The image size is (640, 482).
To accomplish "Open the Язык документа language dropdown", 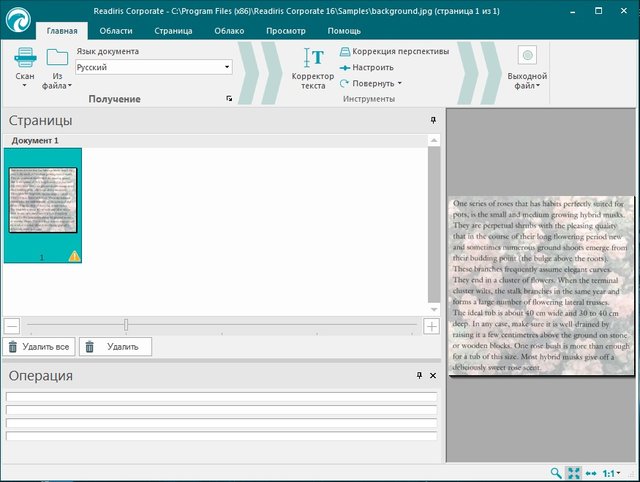I will tap(227, 67).
